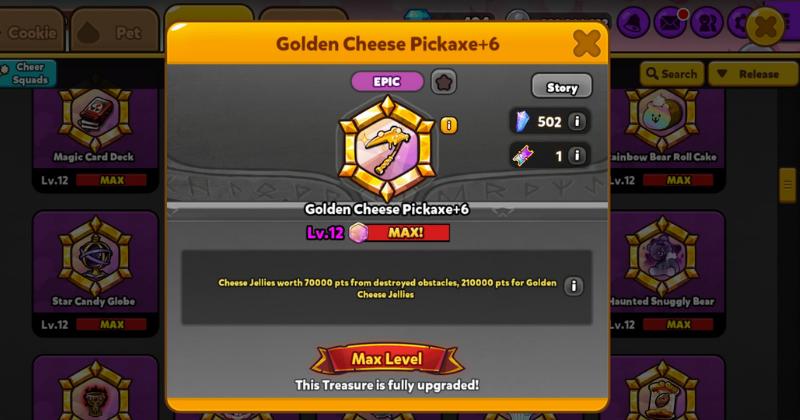Viewport: 800px width, 420px height.
Task: Select the Magic Card Deck treasure
Action: pos(95,139)
